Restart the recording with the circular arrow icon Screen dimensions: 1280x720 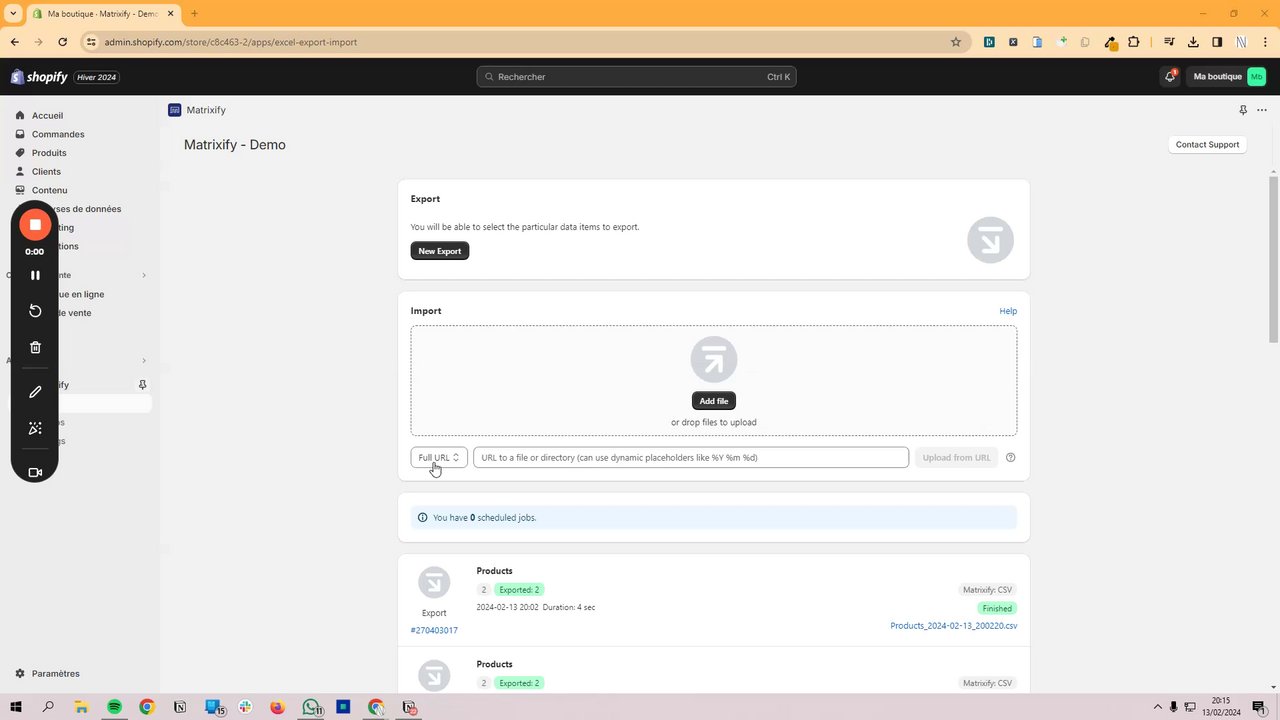coord(35,311)
